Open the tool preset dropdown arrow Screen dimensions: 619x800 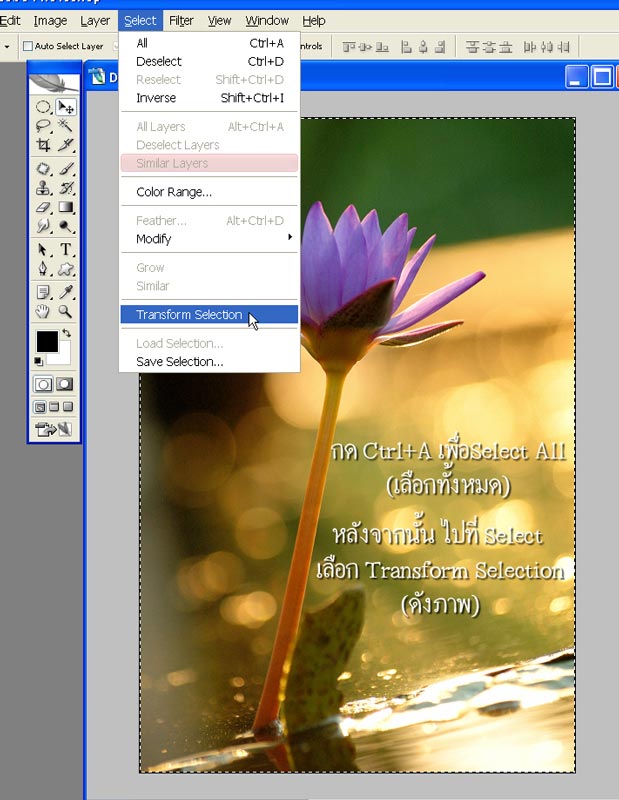7,46
